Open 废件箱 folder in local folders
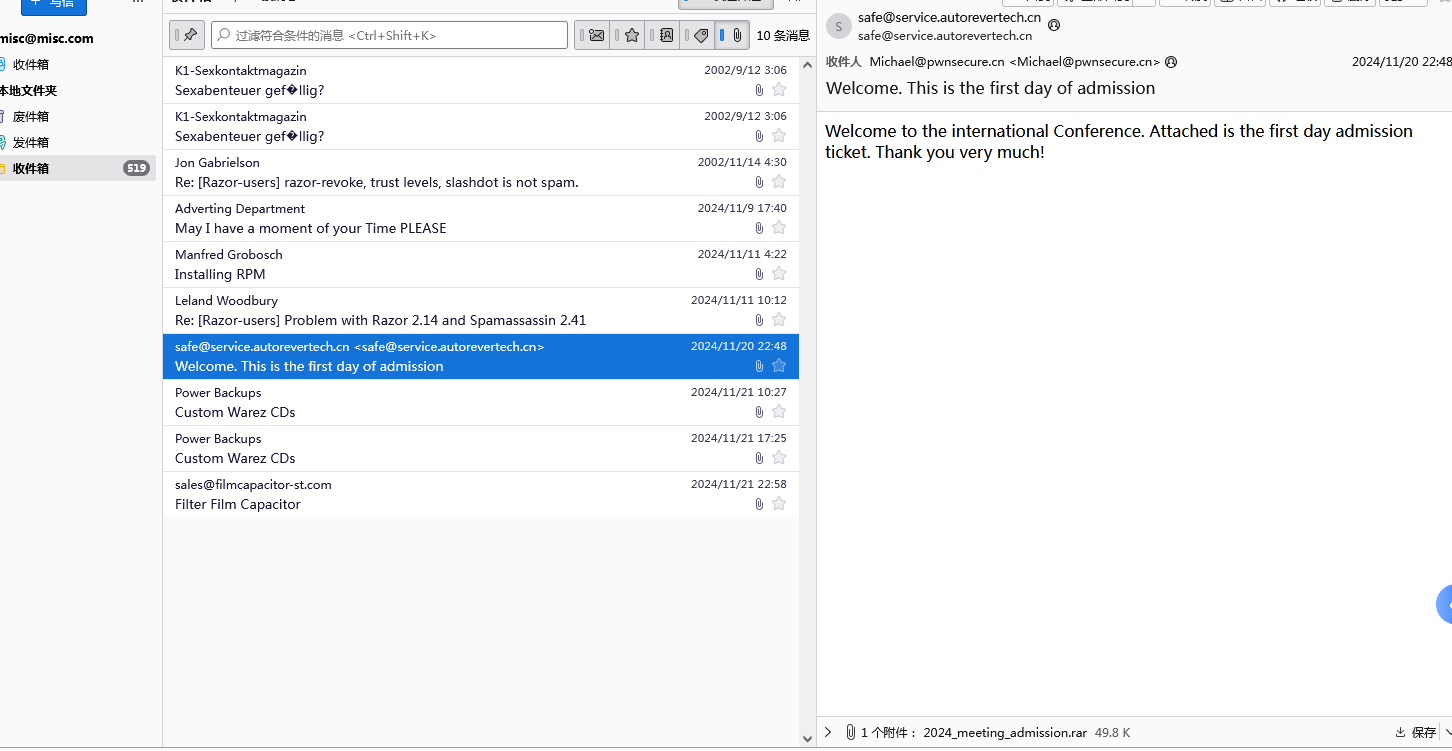The width and height of the screenshot is (1452, 751). 30,116
